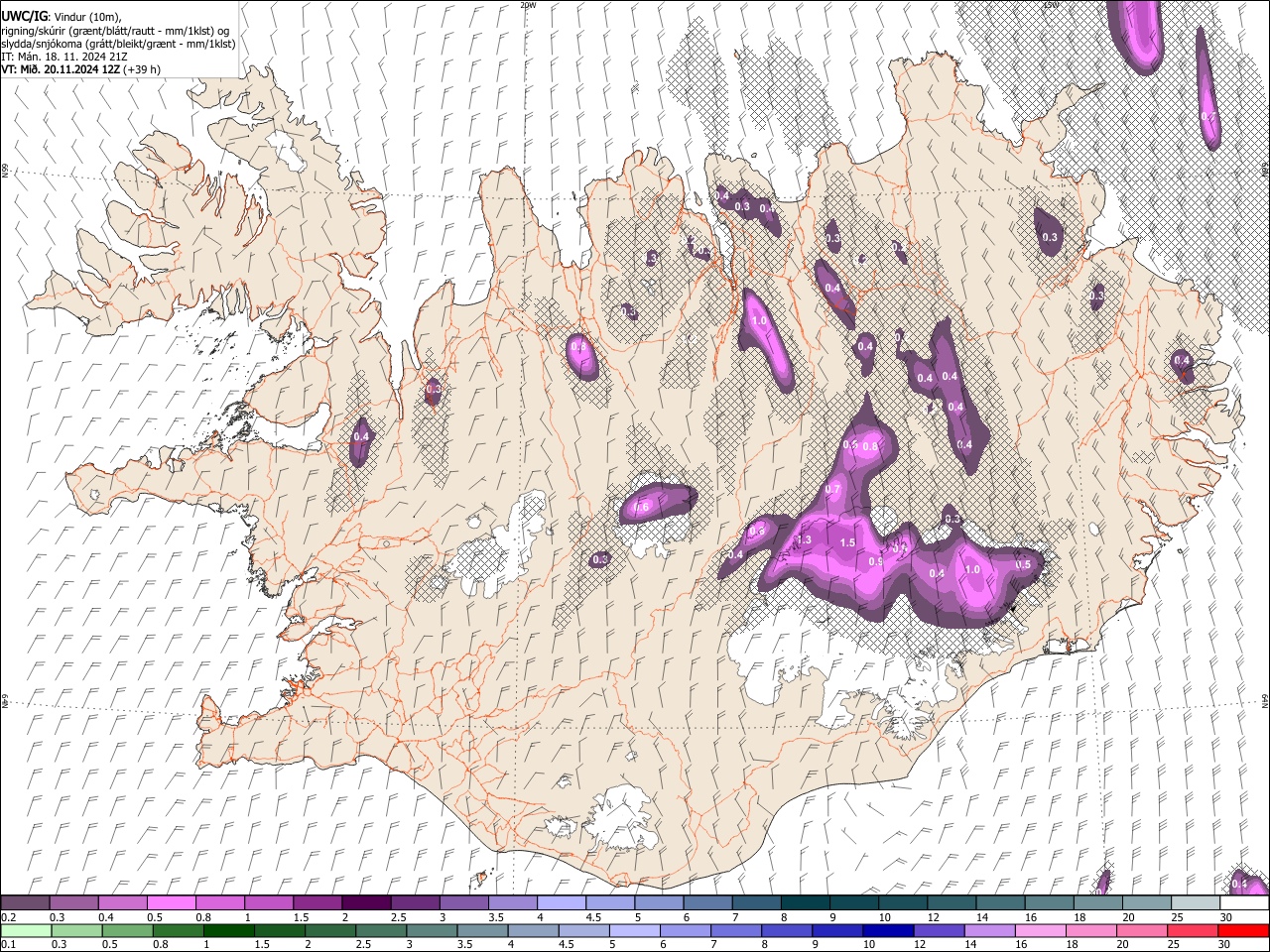The image size is (1270, 952).
Task: Pick the bright pink 0.5 swatch in purple scale
Action: 171,903
